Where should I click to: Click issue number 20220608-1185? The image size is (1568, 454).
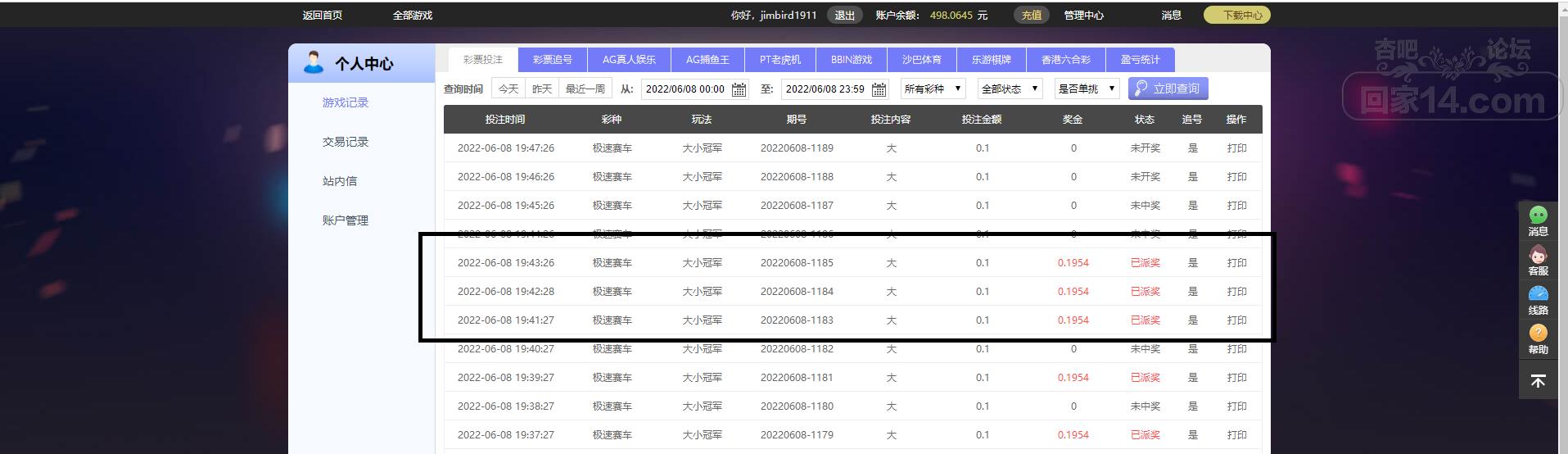(797, 263)
